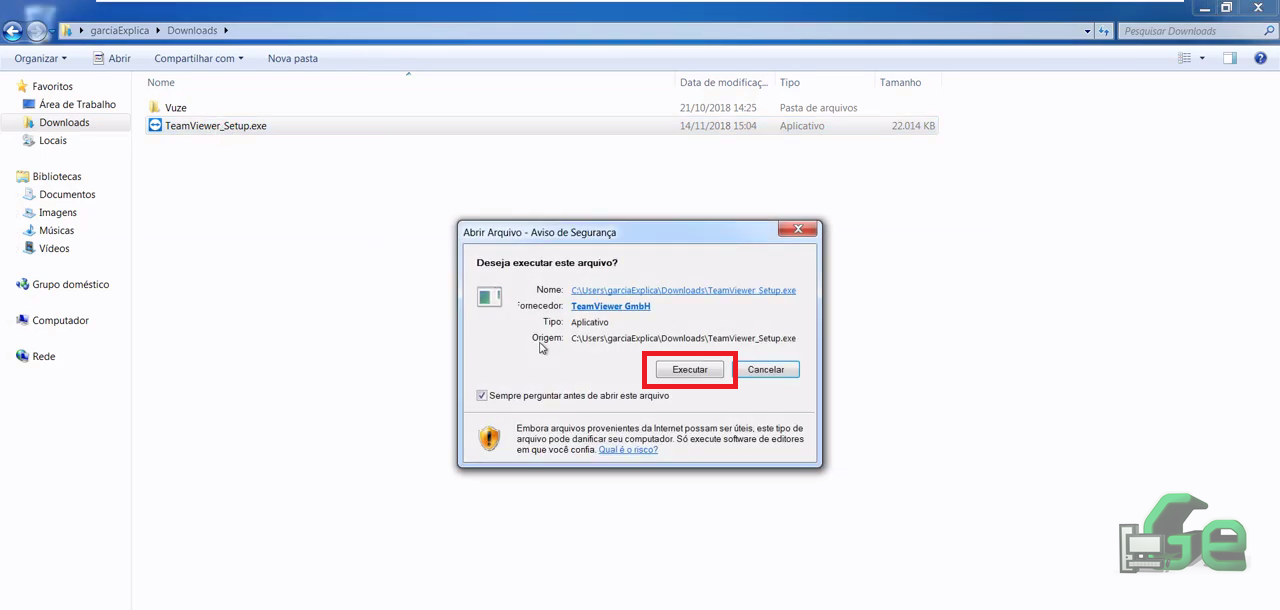Viewport: 1280px width, 610px height.
Task: Click the date 21/10/2018 14:25
Action: pyautogui.click(x=718, y=107)
